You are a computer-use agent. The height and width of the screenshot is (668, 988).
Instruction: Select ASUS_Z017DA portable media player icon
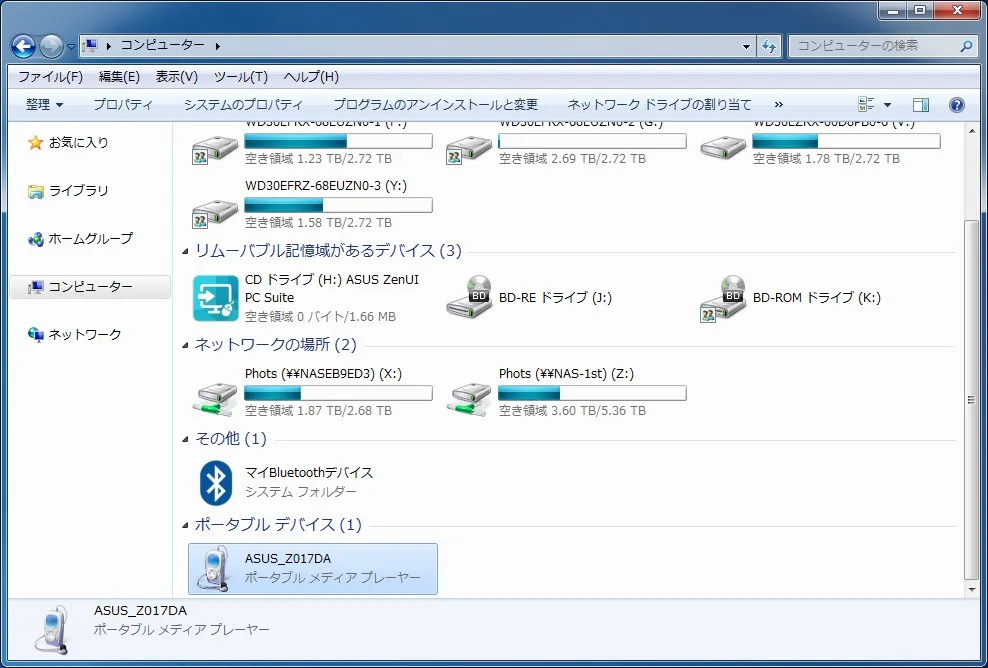coord(214,569)
